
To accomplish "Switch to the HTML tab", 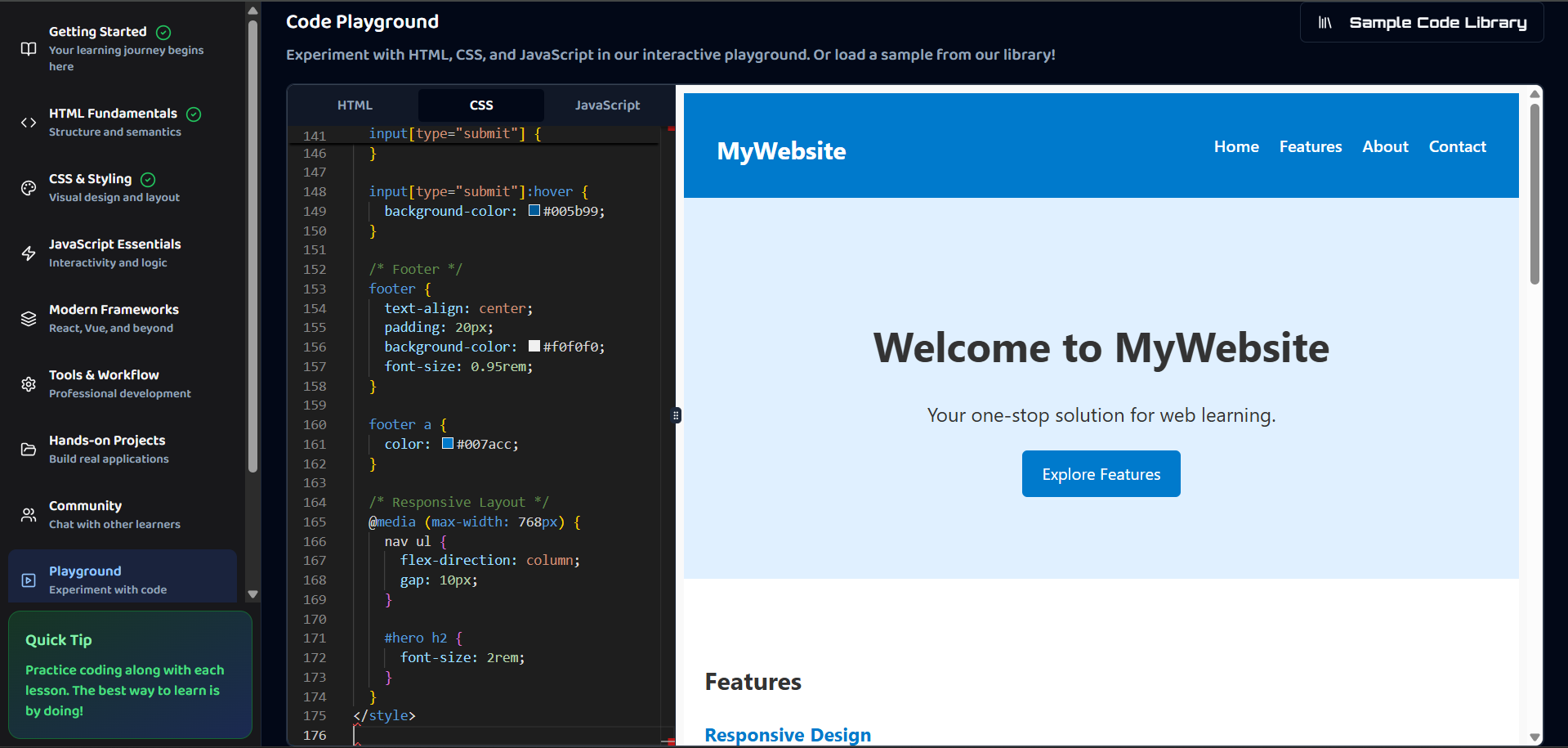I will pyautogui.click(x=355, y=105).
